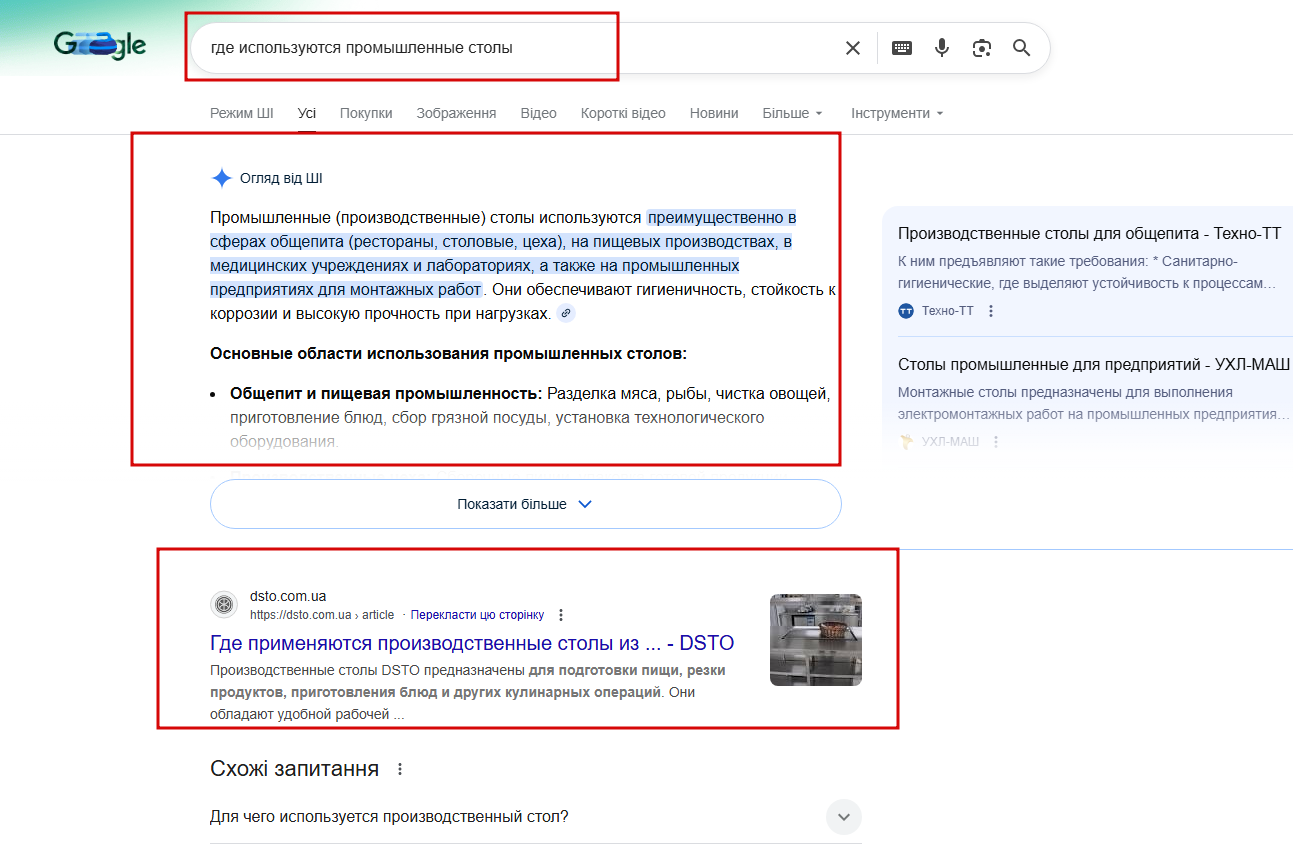Open three-dot options for dsto.com.ua result
Viewport: 1293px width, 848px height.
[561, 615]
